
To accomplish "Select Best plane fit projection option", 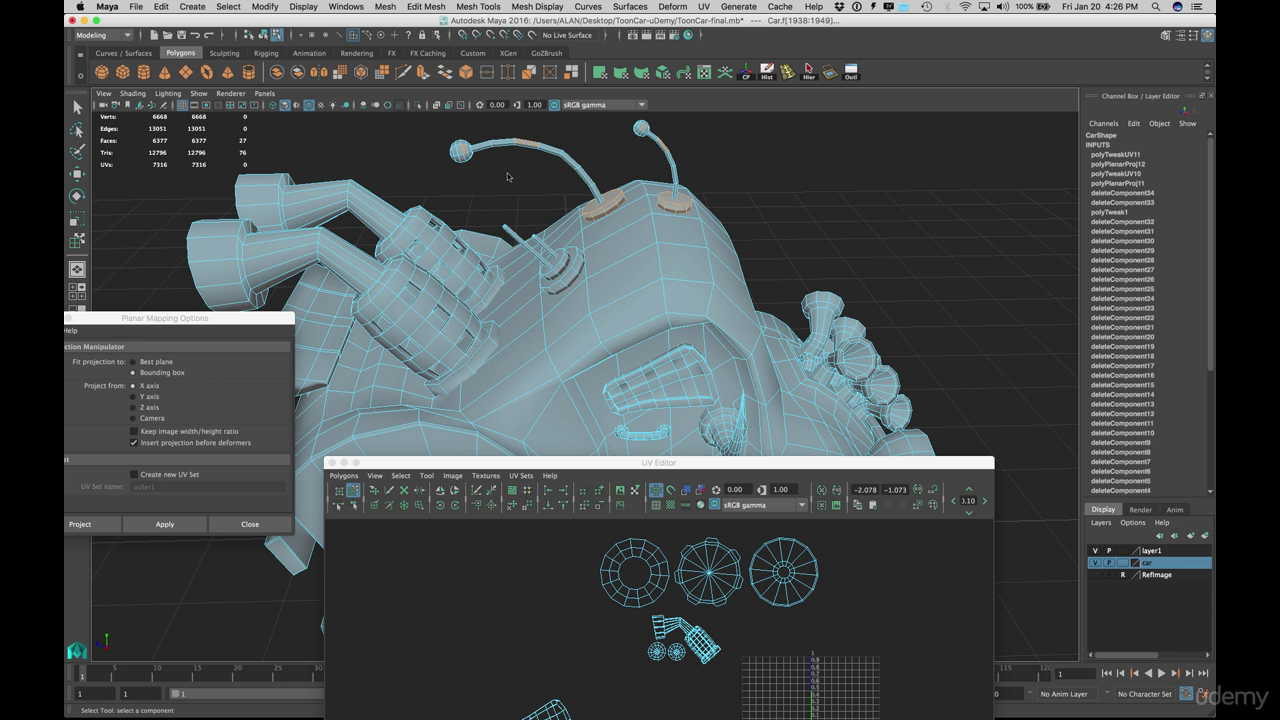I will [x=133, y=362].
